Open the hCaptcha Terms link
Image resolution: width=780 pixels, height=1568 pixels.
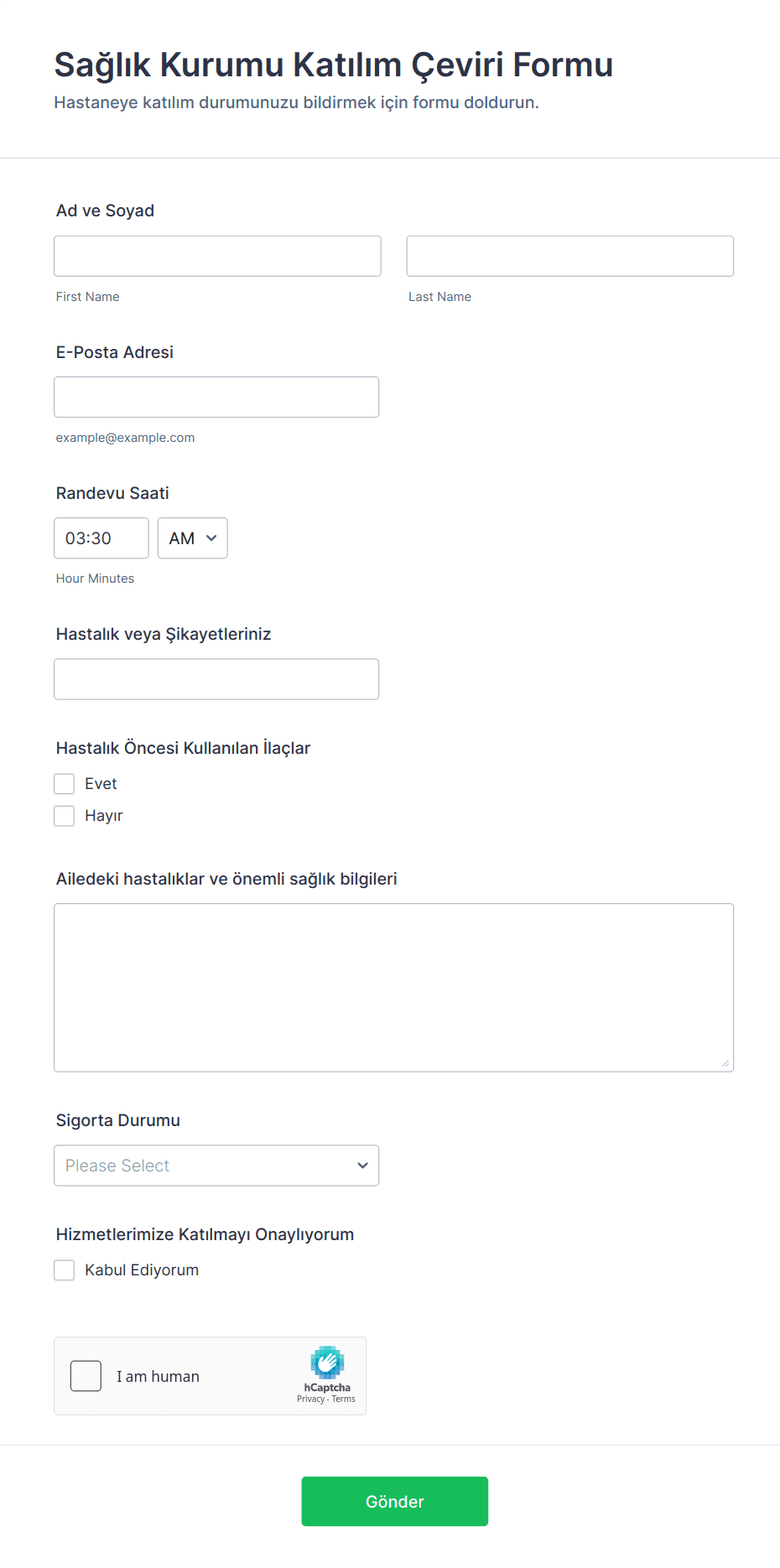coord(344,1399)
